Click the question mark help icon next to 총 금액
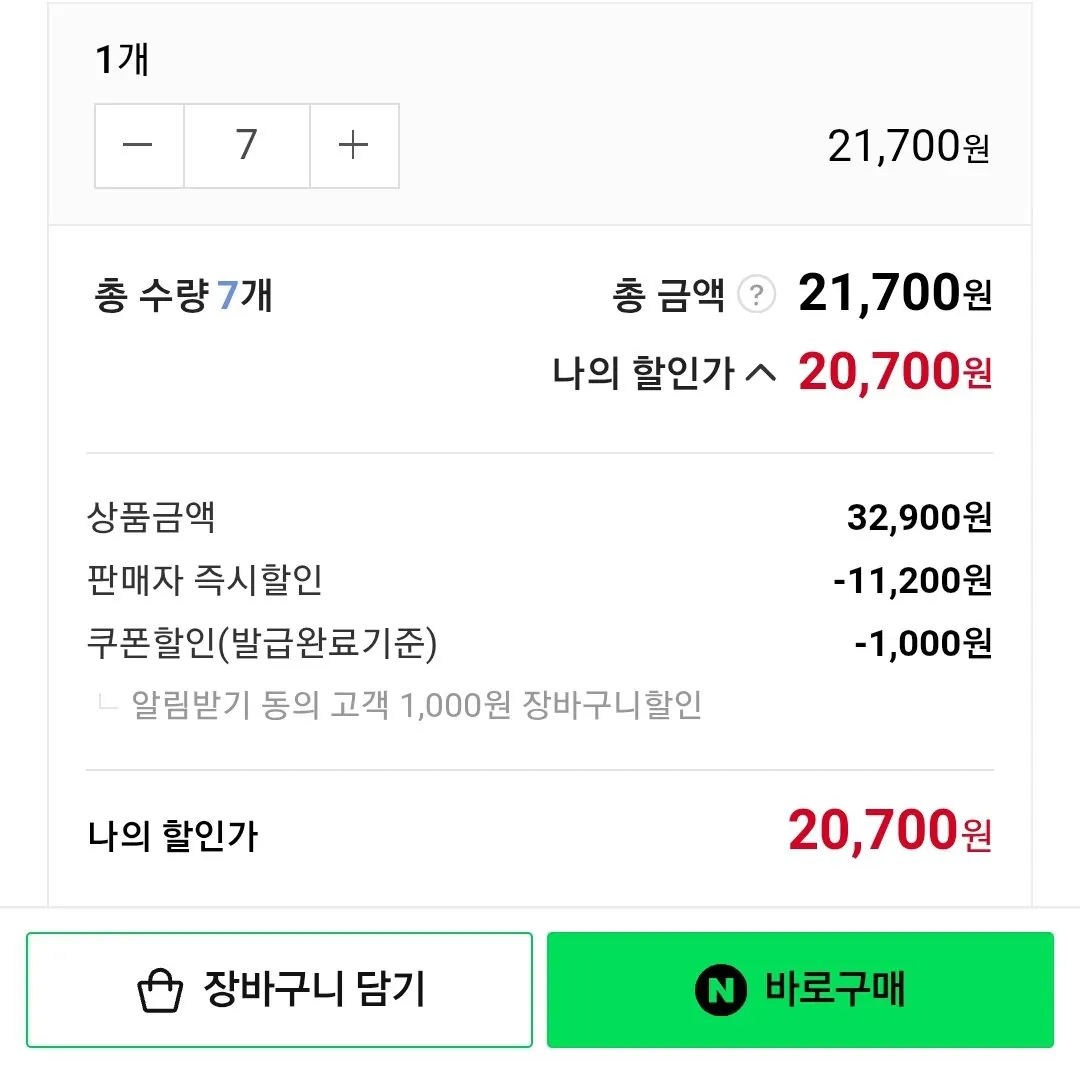 click(x=757, y=295)
